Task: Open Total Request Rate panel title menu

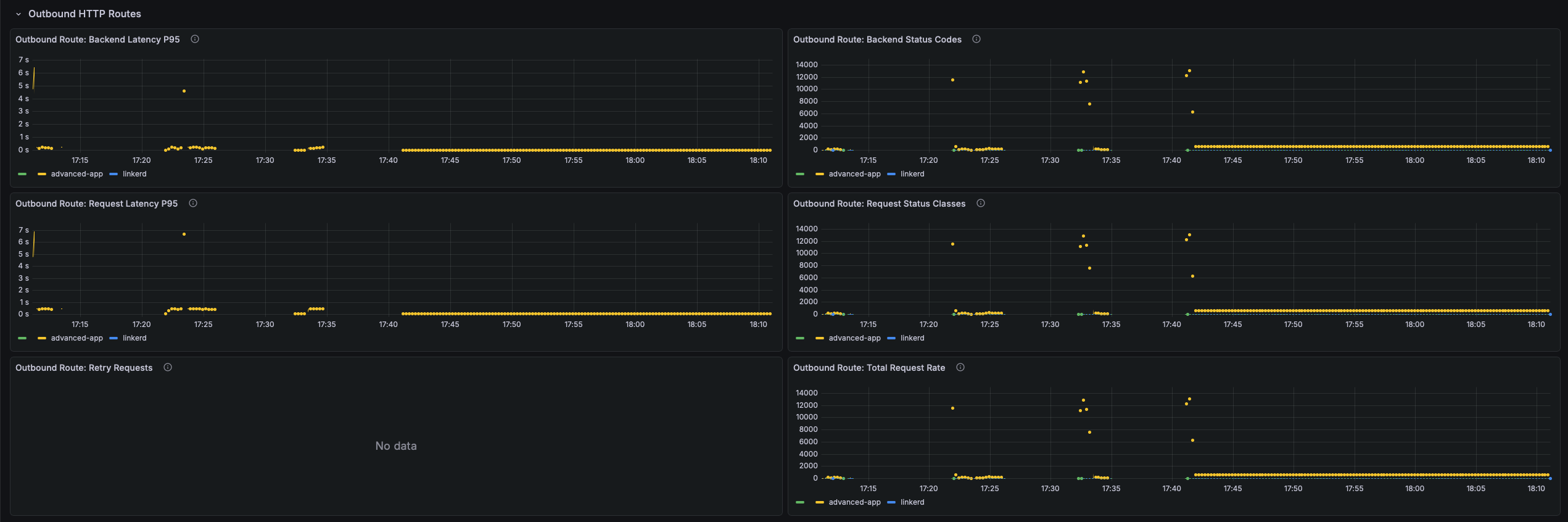Action: 869,368
